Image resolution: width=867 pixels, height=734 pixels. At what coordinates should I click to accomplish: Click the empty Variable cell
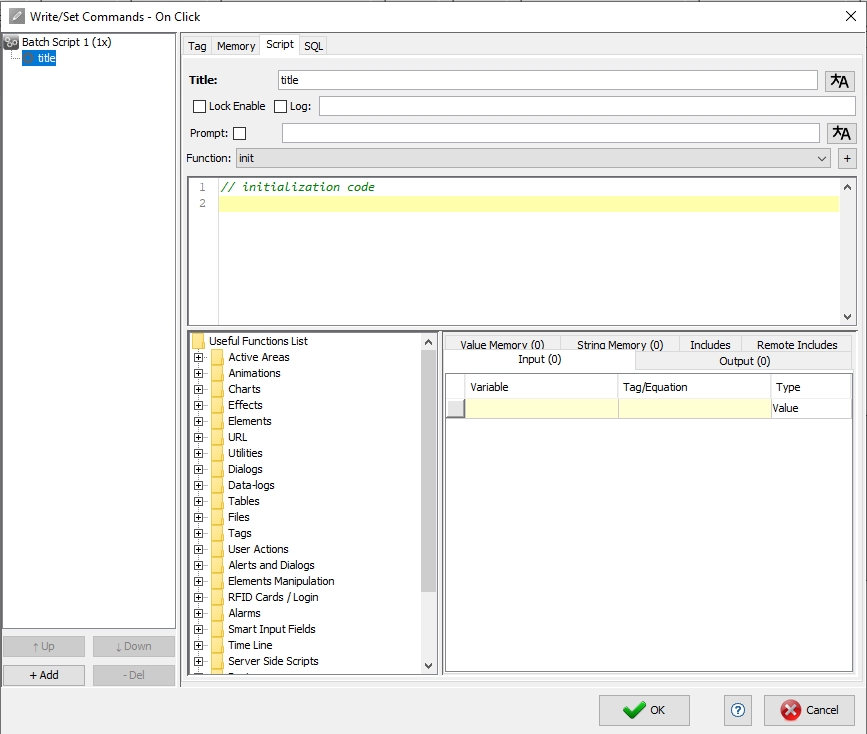click(x=541, y=408)
